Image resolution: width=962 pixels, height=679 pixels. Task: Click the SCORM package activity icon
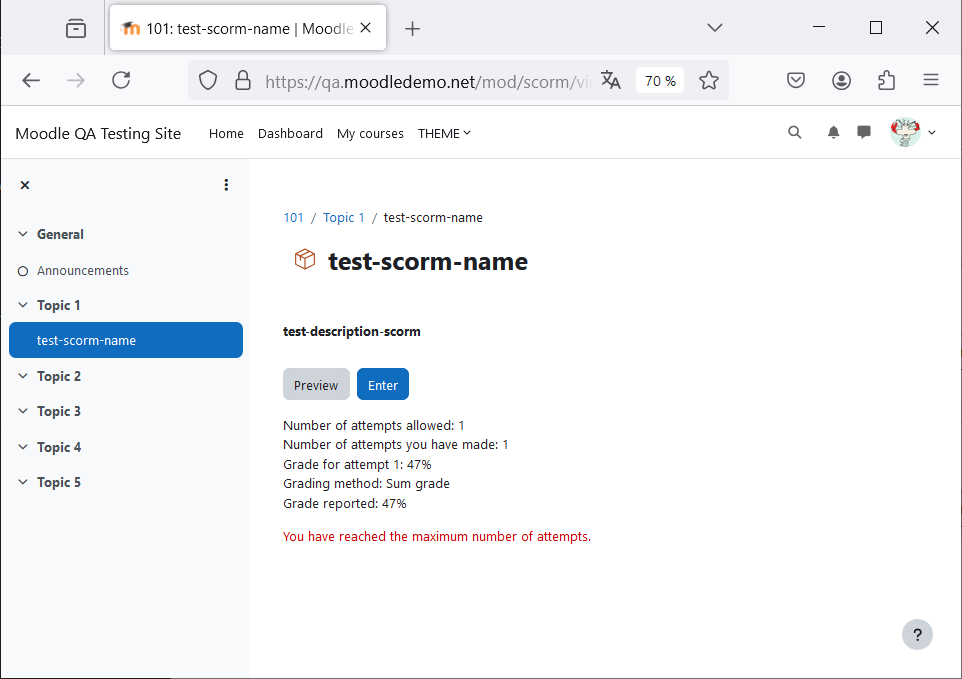click(304, 259)
